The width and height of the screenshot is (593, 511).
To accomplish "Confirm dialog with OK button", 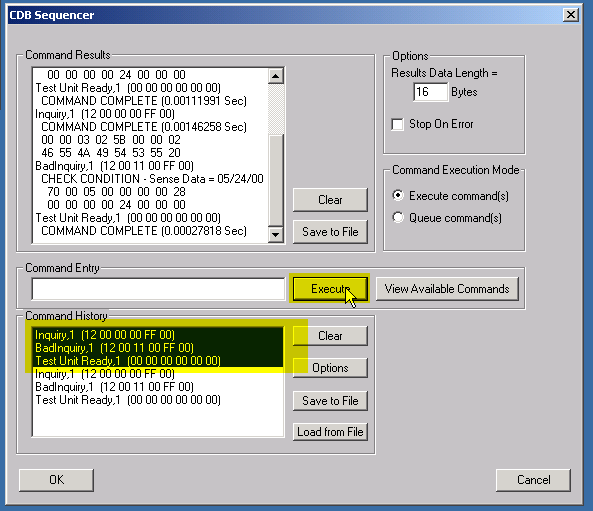I will [x=56, y=480].
